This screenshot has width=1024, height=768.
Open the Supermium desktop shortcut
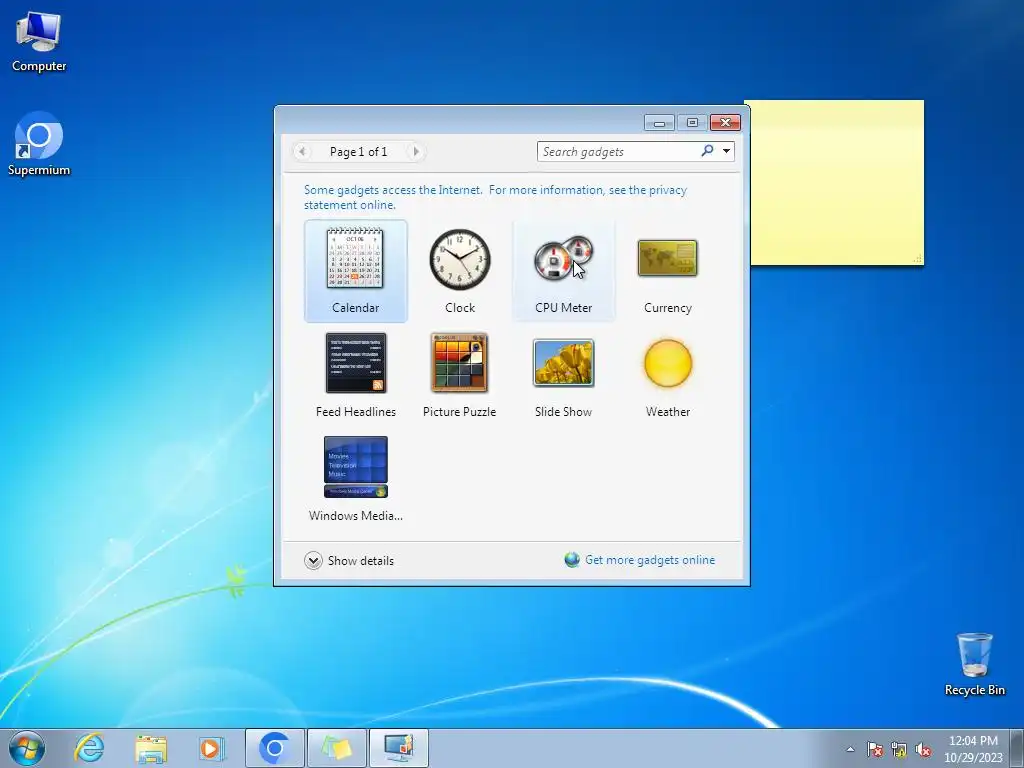(x=39, y=145)
